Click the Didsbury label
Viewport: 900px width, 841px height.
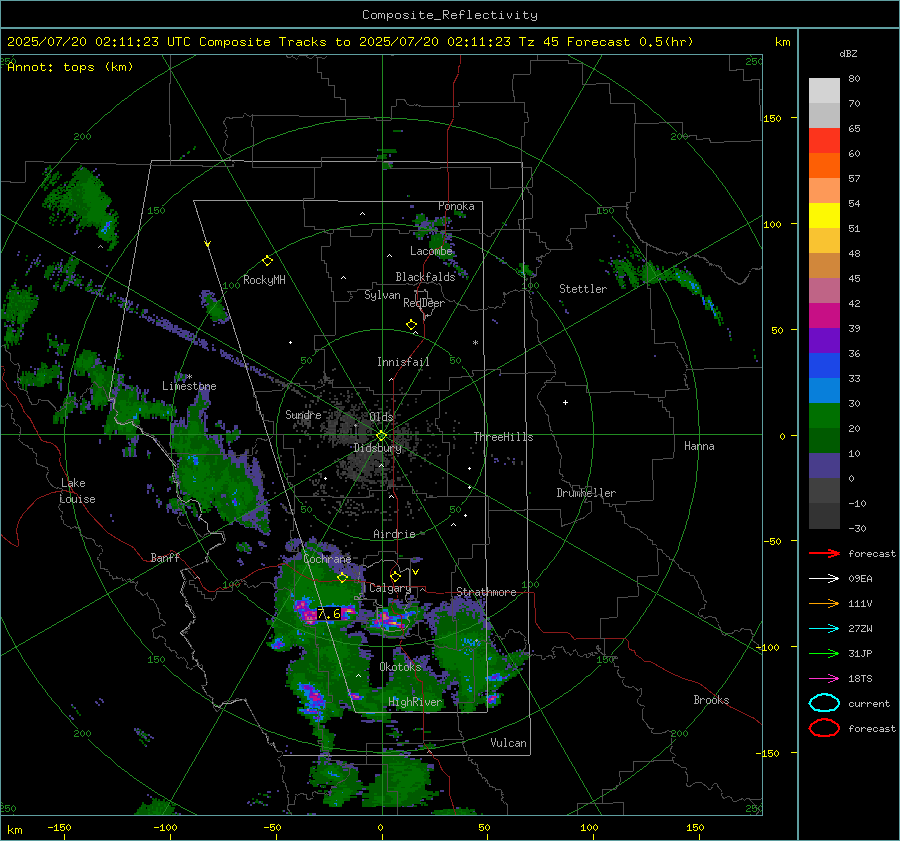(x=377, y=448)
